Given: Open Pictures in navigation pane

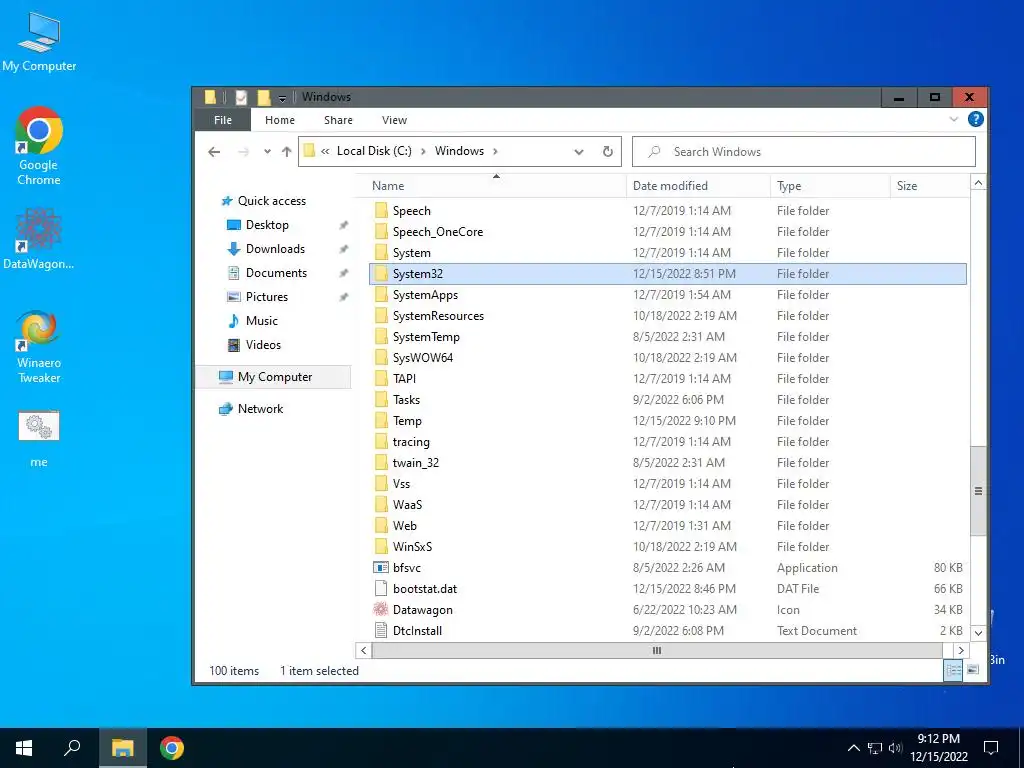Looking at the screenshot, I should pyautogui.click(x=257, y=296).
